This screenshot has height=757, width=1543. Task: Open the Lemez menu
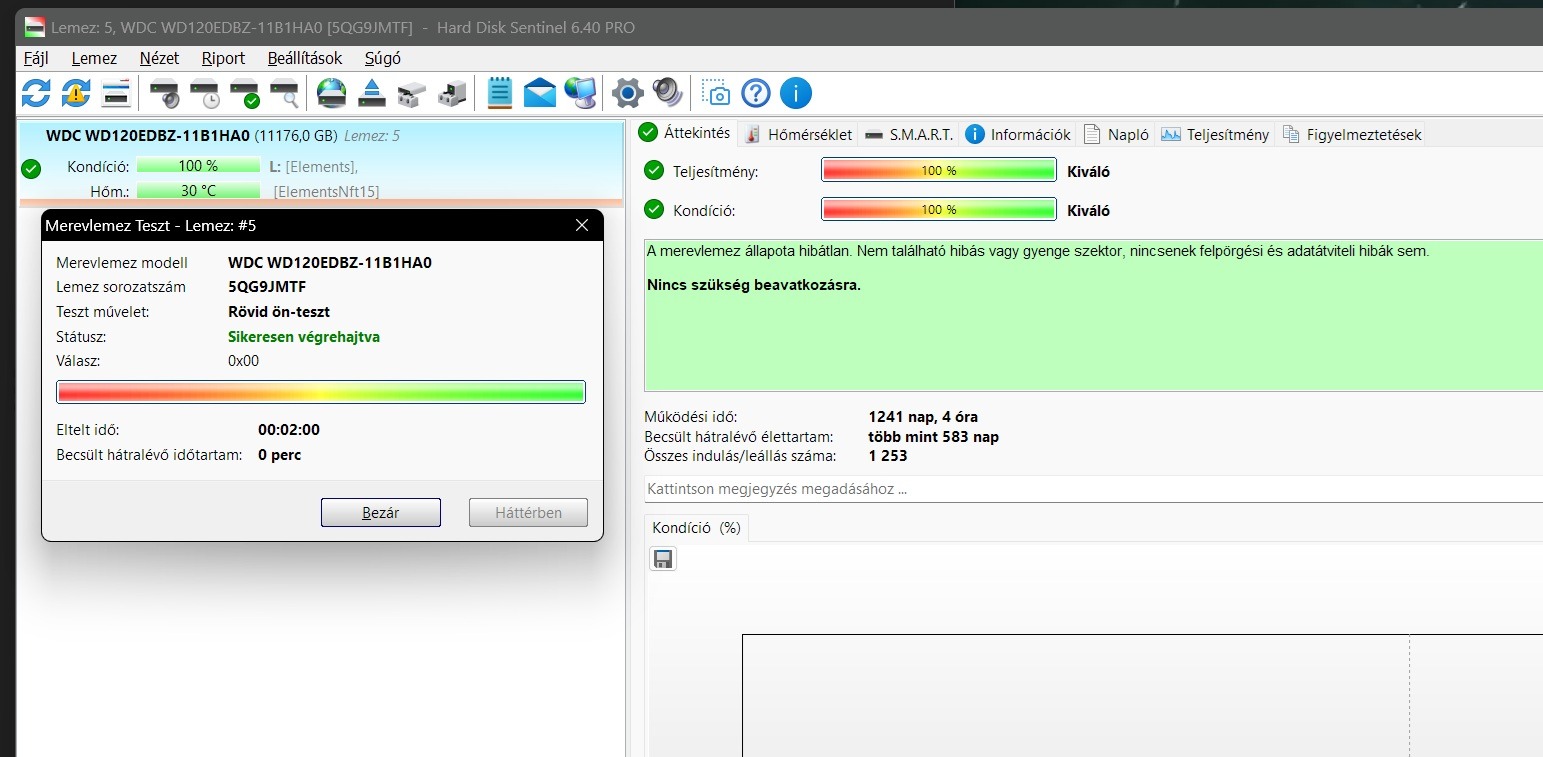pyautogui.click(x=94, y=58)
